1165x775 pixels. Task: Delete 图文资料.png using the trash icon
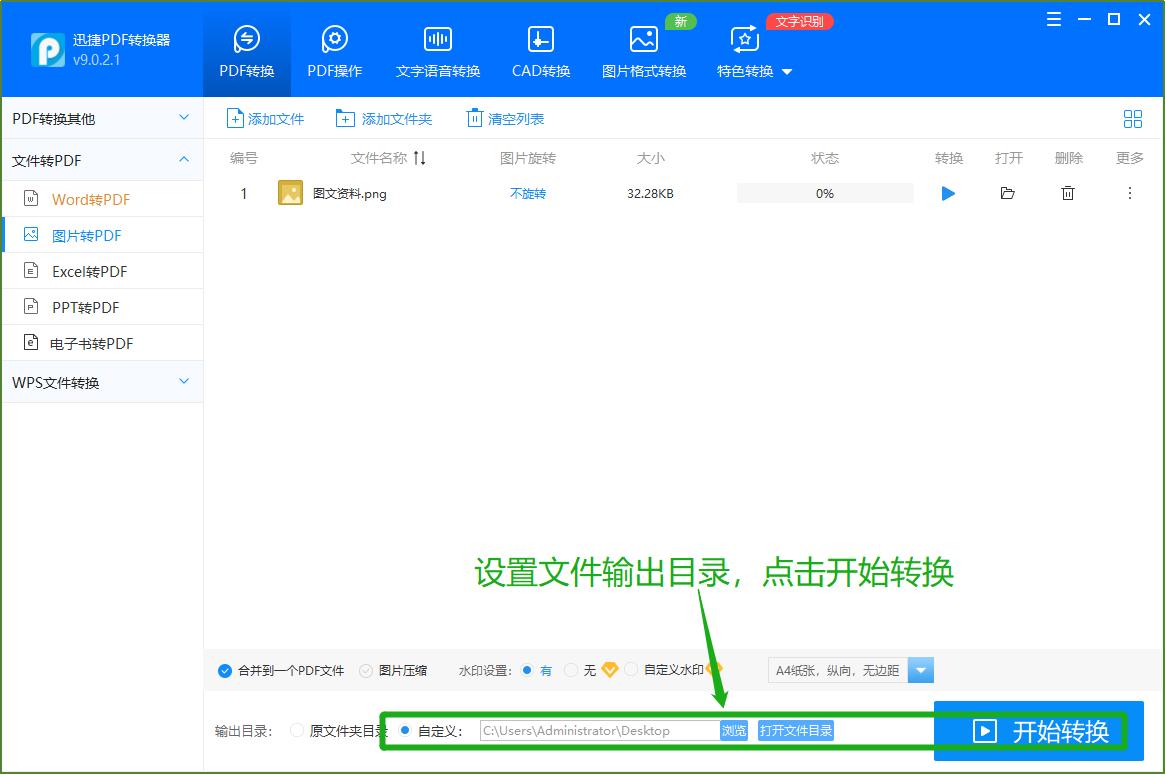1067,193
